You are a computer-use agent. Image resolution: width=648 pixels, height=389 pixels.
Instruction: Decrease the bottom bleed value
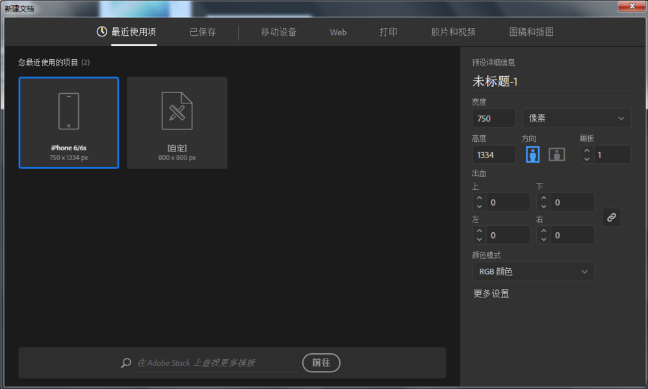[544, 206]
